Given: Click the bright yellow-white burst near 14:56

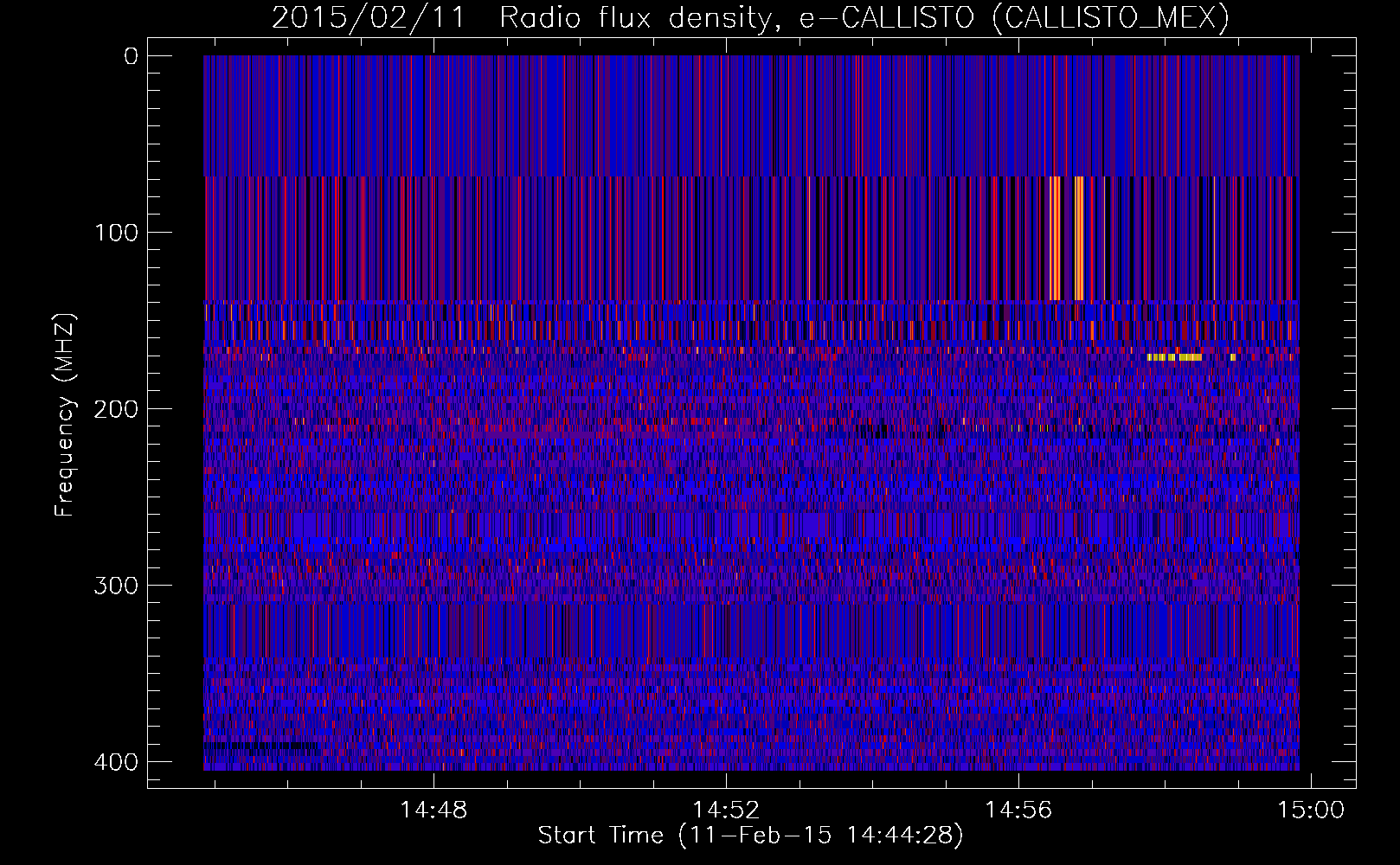Looking at the screenshot, I should pyautogui.click(x=1067, y=238).
